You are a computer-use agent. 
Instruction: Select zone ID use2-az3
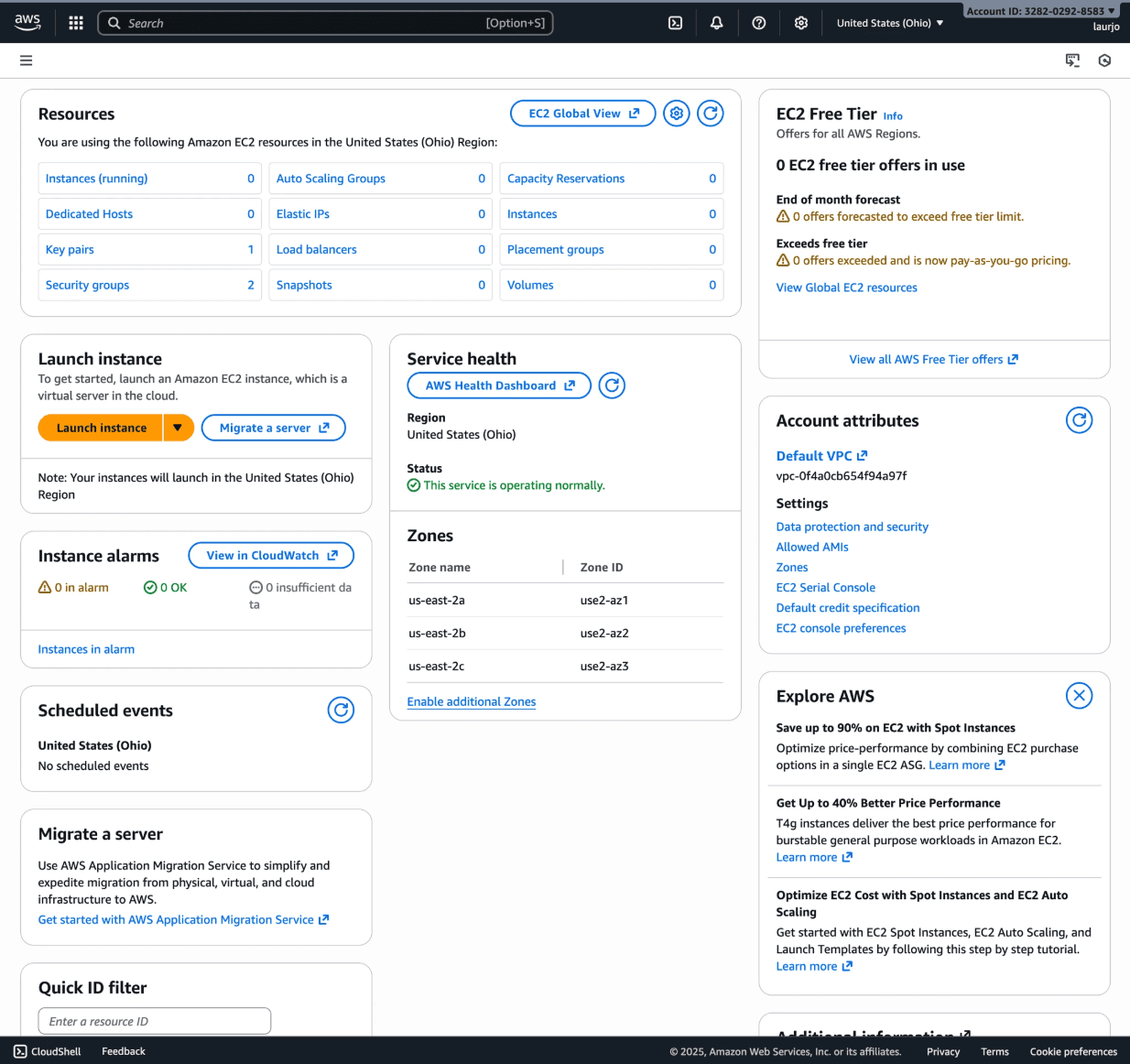(x=604, y=667)
